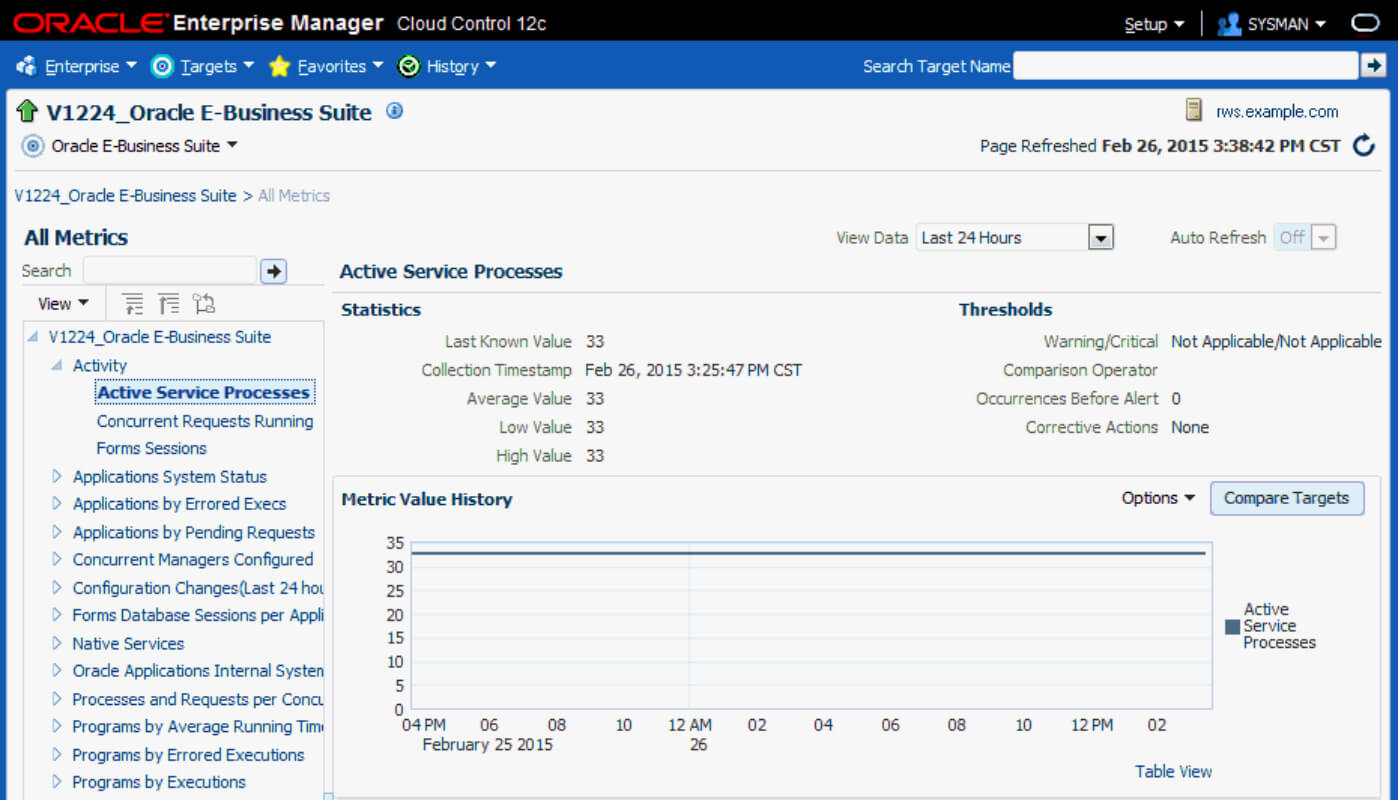Image resolution: width=1398 pixels, height=800 pixels.
Task: Select Active Service Processes metric
Action: [x=204, y=393]
